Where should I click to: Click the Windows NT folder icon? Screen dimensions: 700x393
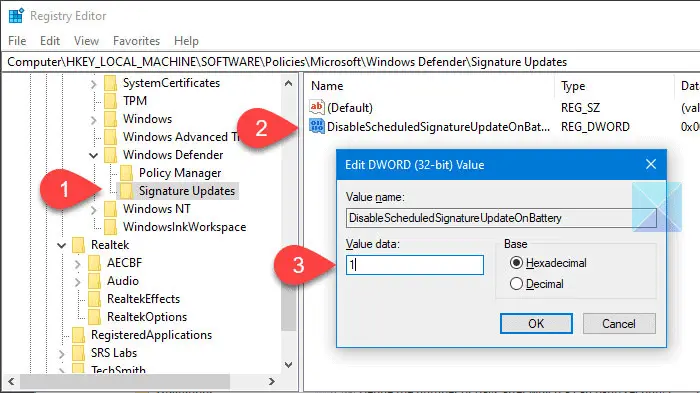tap(110, 209)
